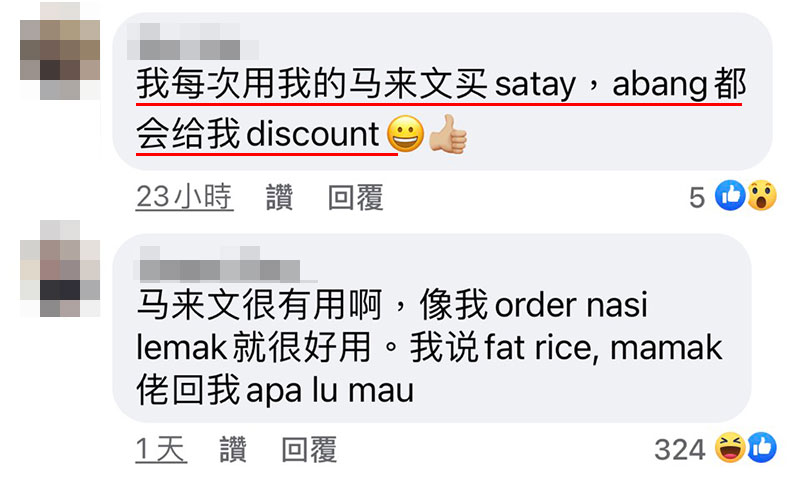Like the nasi lemak comment with 讚
Viewport: 800px width, 477px height.
(233, 449)
